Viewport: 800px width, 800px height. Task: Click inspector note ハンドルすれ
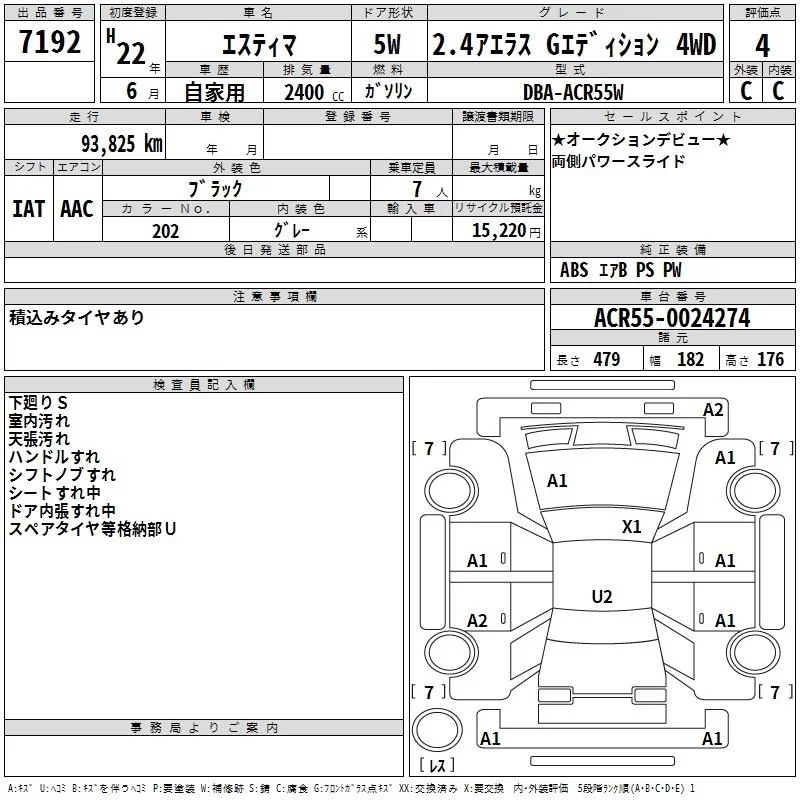(54, 456)
